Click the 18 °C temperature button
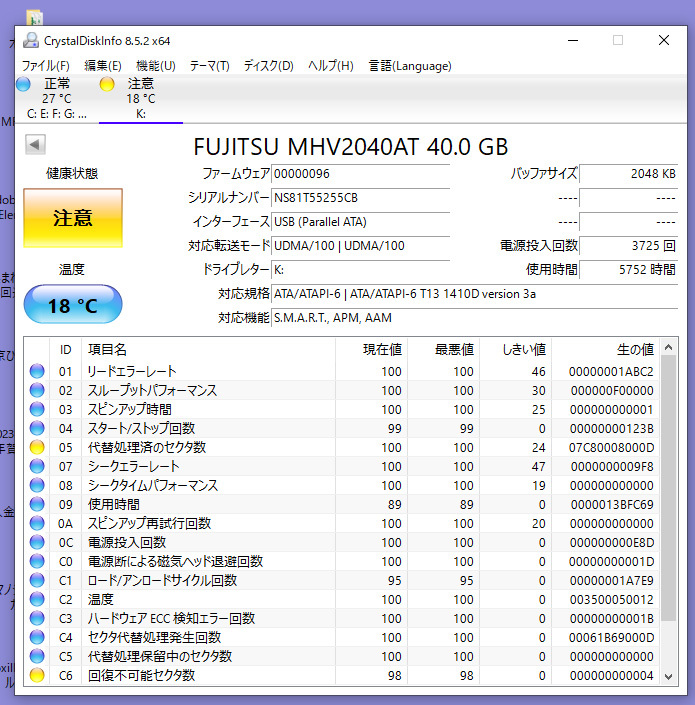The height and width of the screenshot is (705, 695). pos(73,304)
